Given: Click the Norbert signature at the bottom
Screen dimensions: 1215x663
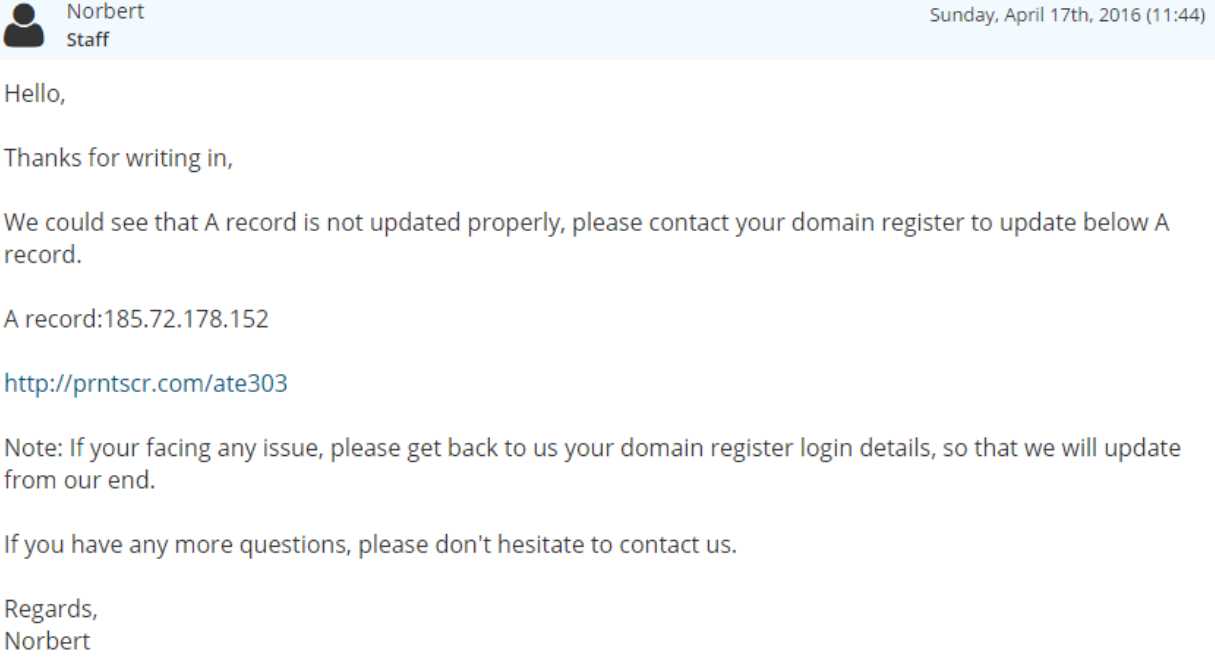Looking at the screenshot, I should pyautogui.click(x=47, y=640).
